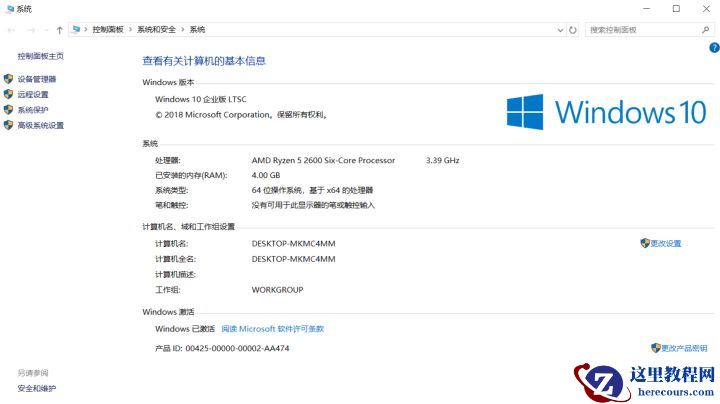Go up one level with the up arrow
The height and width of the screenshot is (404, 720).
pos(59,30)
